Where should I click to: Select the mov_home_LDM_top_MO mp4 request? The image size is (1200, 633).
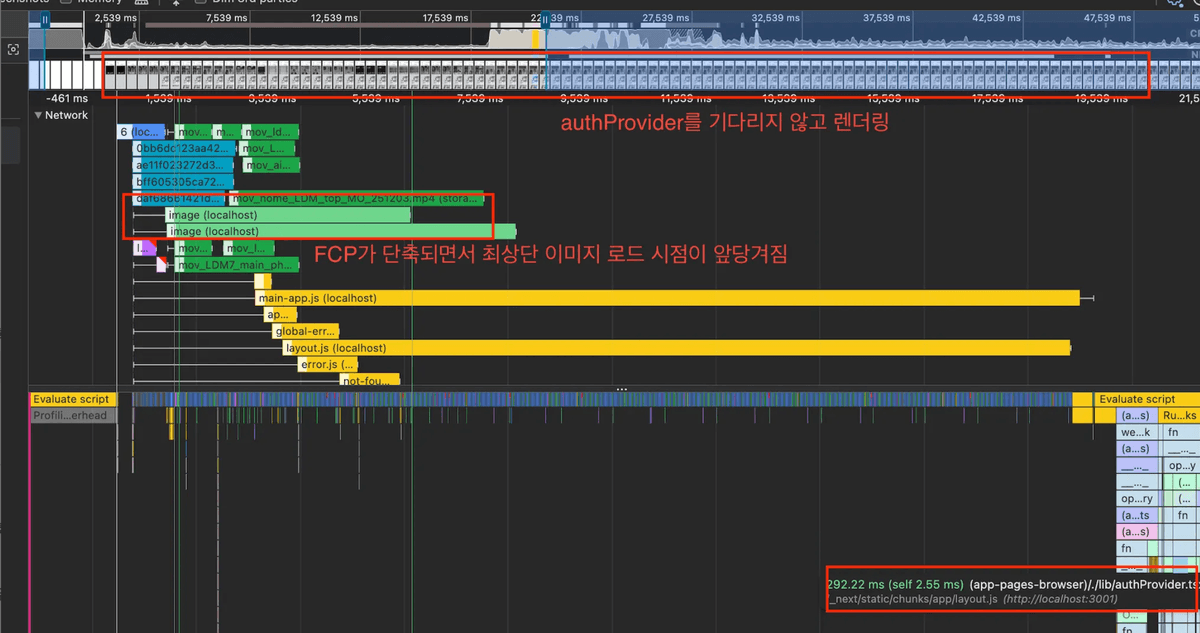tap(357, 199)
